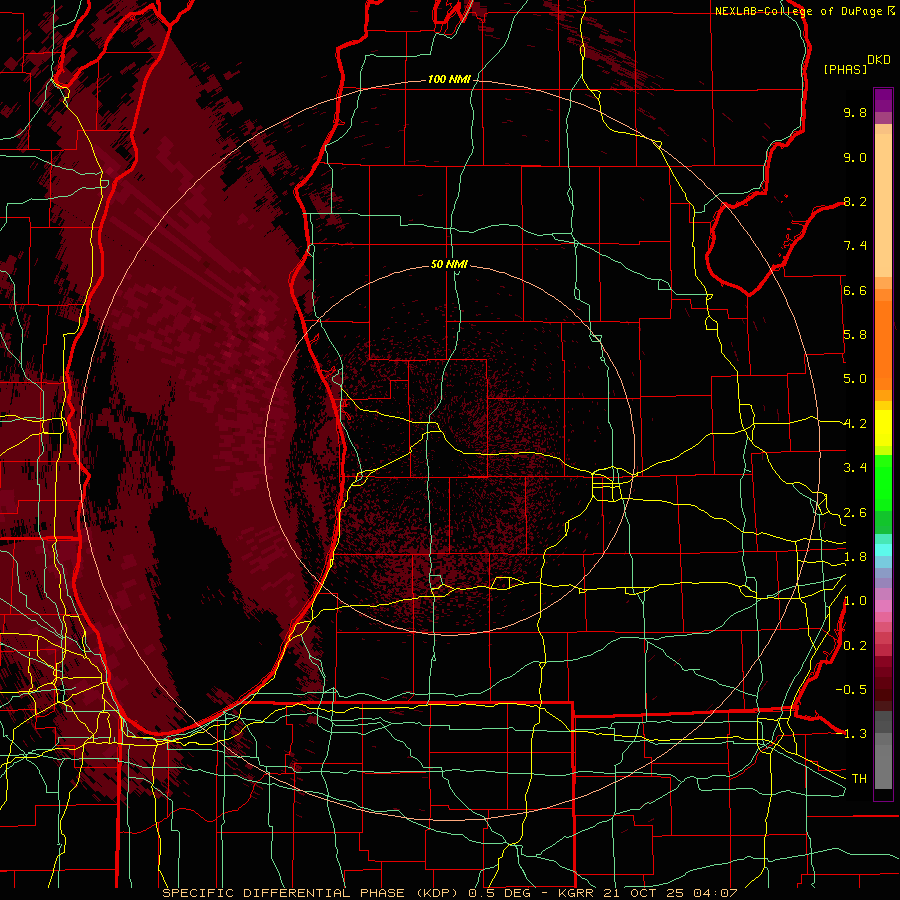Viewport: 900px width, 900px height.
Task: Pick the pale peach segment of the color bar
Action: coord(883,206)
